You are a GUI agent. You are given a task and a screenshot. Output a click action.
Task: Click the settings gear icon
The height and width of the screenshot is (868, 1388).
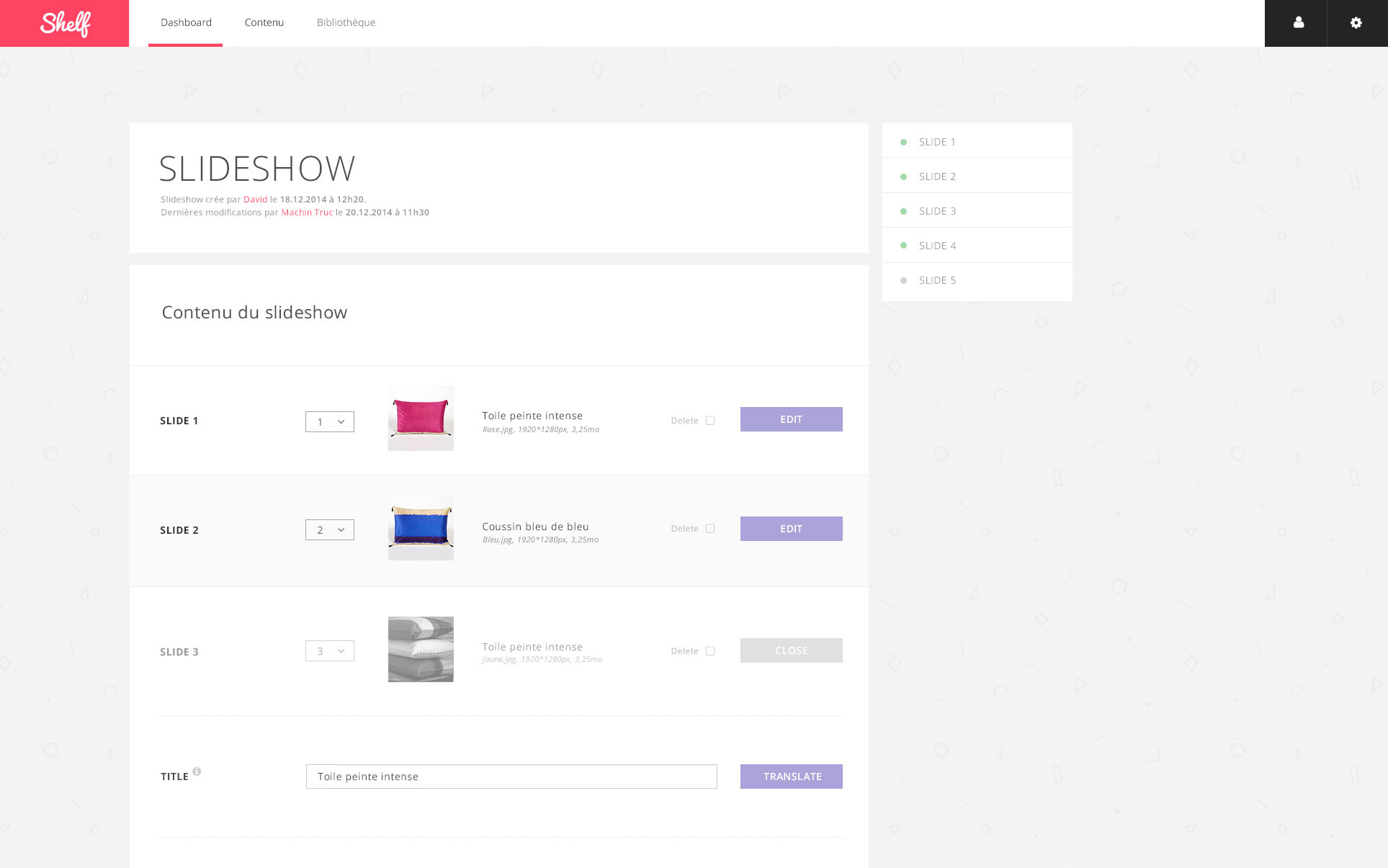(x=1356, y=22)
